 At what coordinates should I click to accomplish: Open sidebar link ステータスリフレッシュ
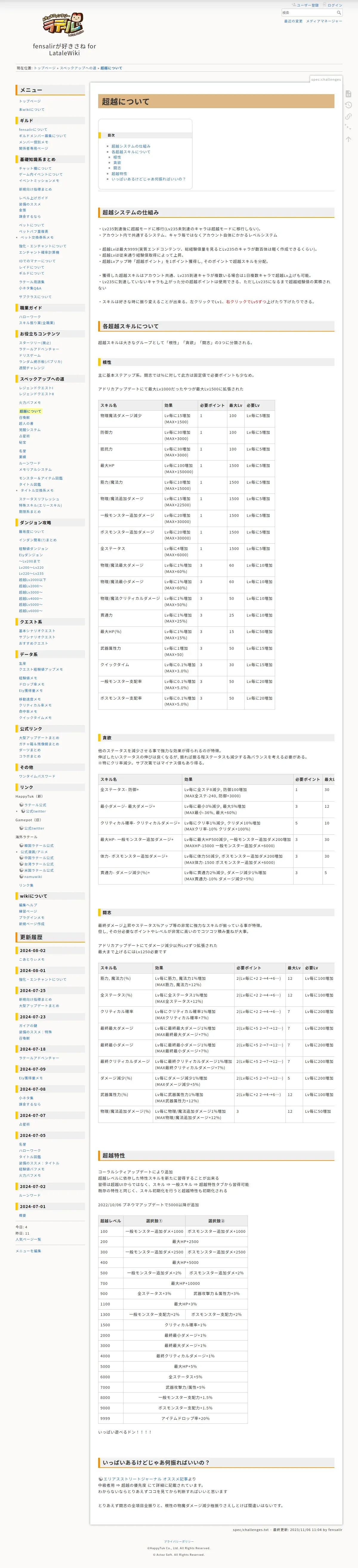[39, 499]
